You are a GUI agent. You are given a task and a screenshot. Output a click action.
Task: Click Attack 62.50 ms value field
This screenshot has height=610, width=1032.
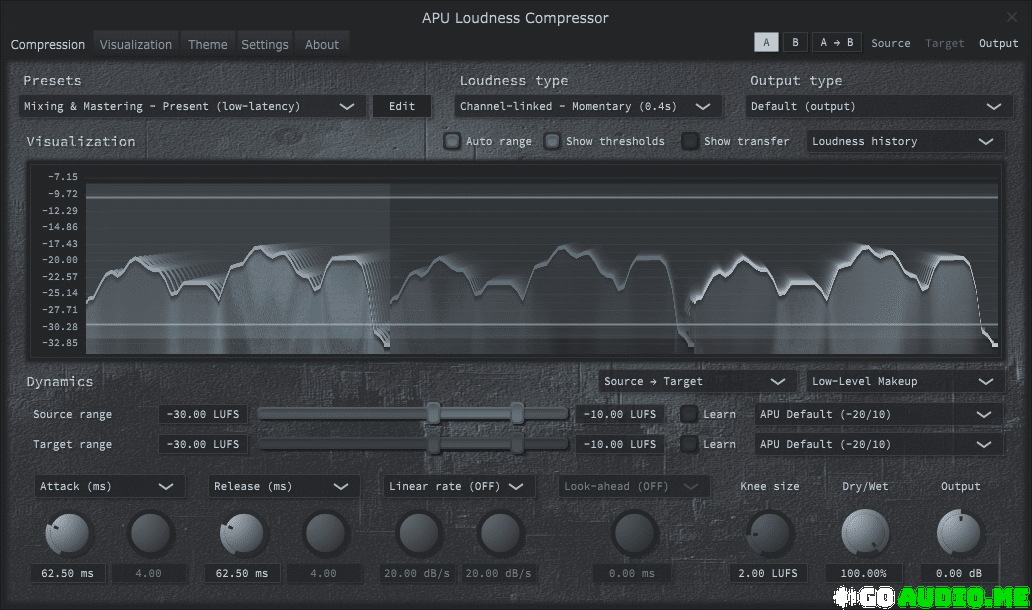tap(67, 573)
